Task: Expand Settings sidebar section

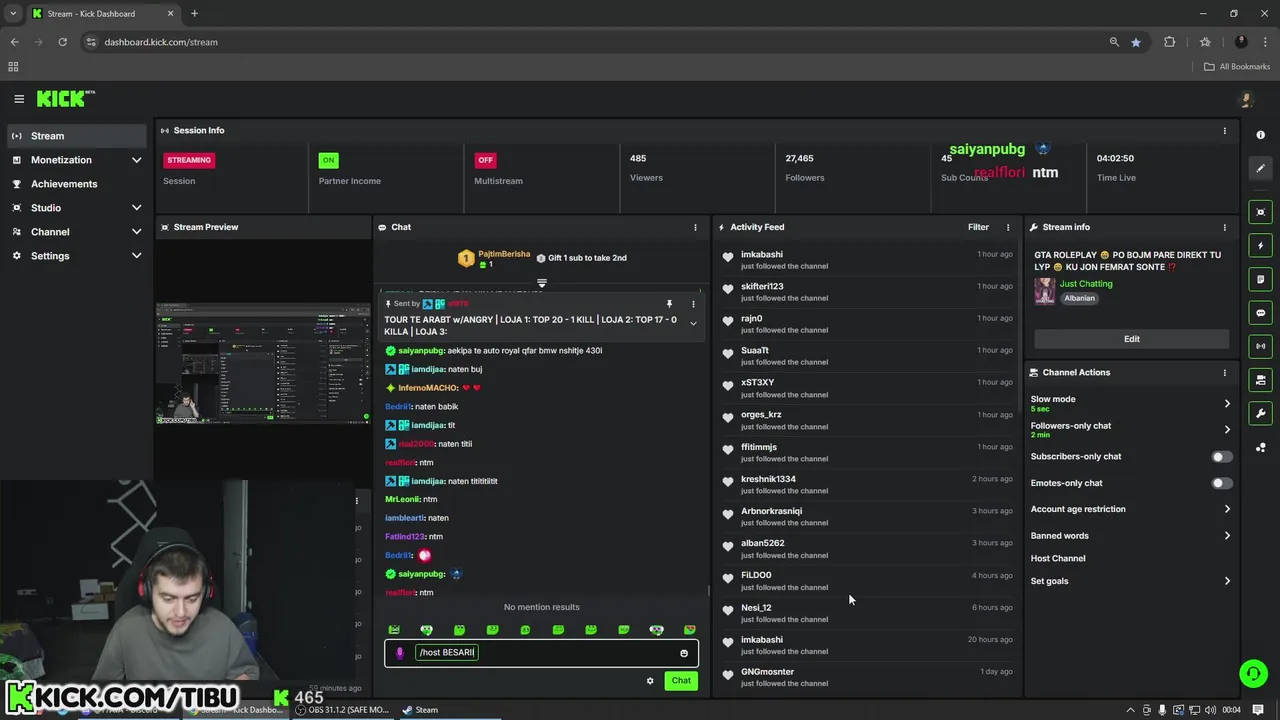Action: click(x=137, y=256)
